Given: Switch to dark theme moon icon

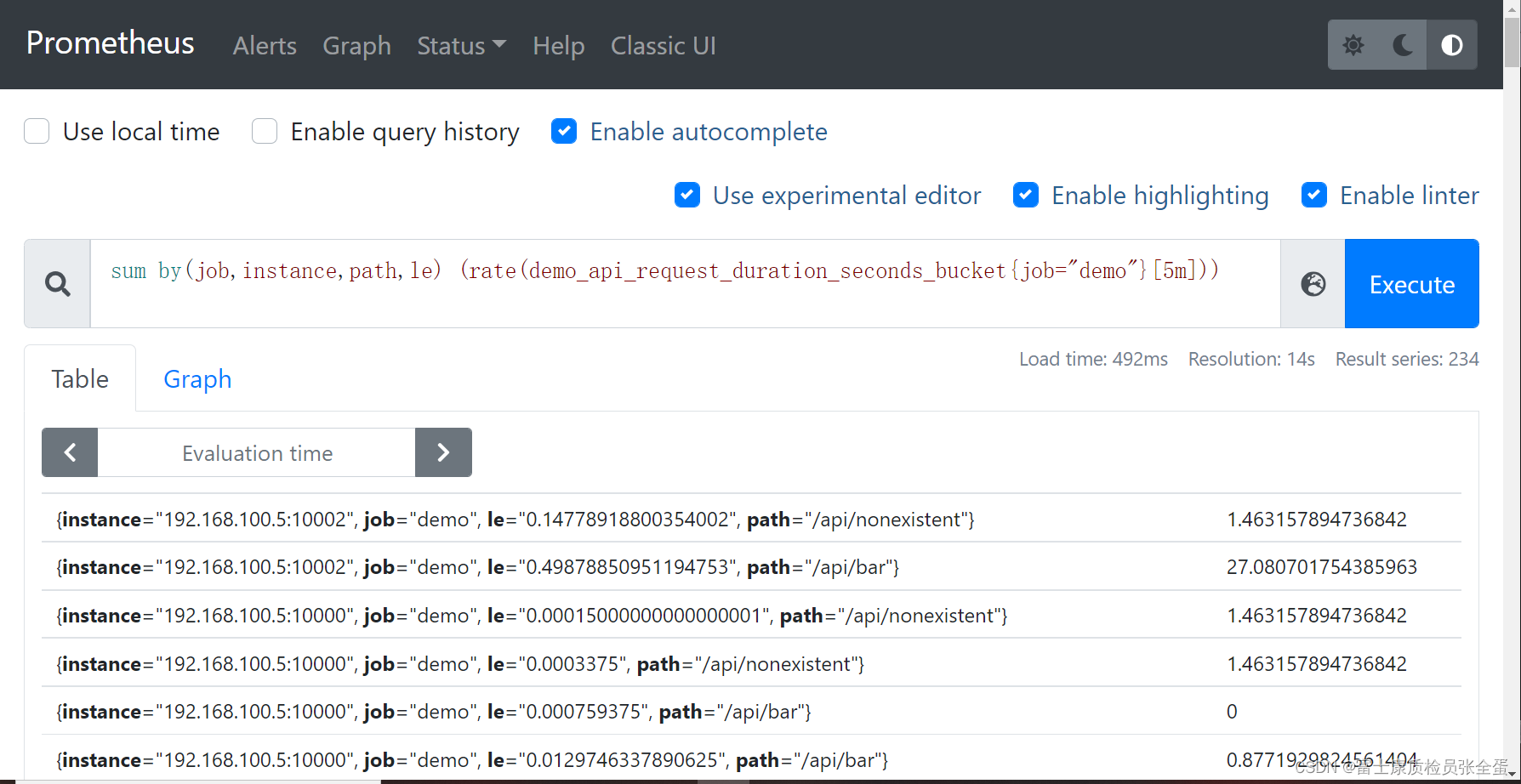Looking at the screenshot, I should coord(1403,45).
